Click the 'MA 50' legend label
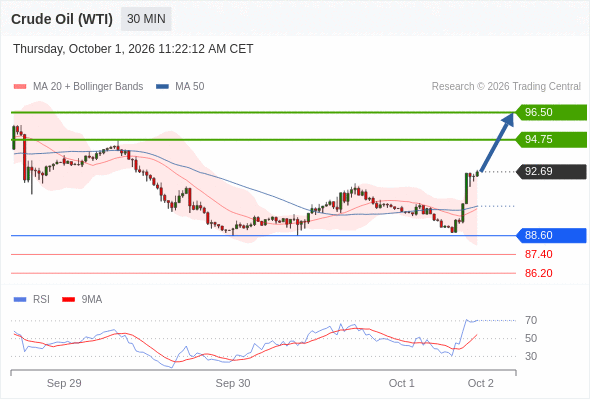This screenshot has height=400, width=590. click(190, 87)
